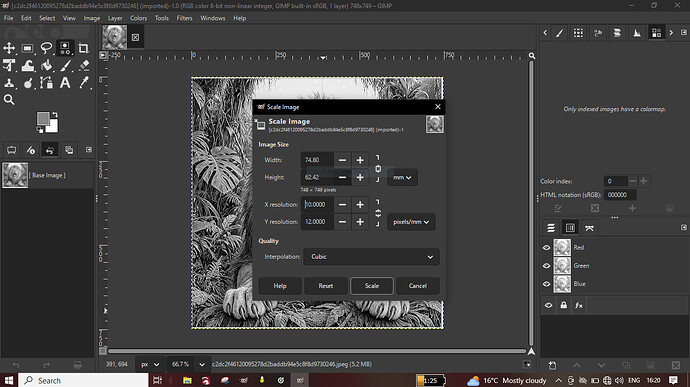690x387 pixels.
Task: Open the Brushes tab in right dock
Action: tap(559, 33)
